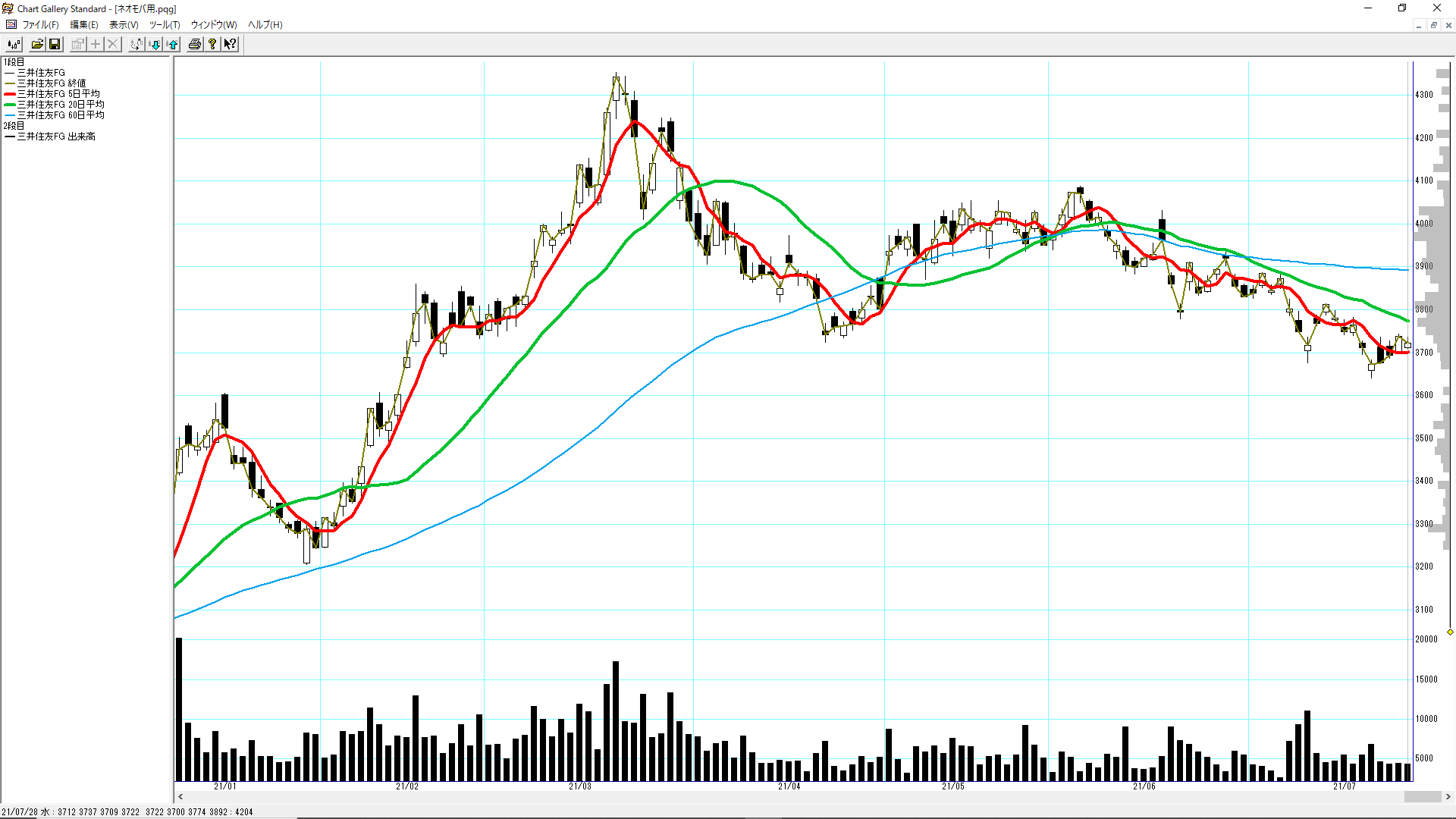Open the ファイル(F) menu
Screen dimensions: 1456x819
click(x=40, y=24)
